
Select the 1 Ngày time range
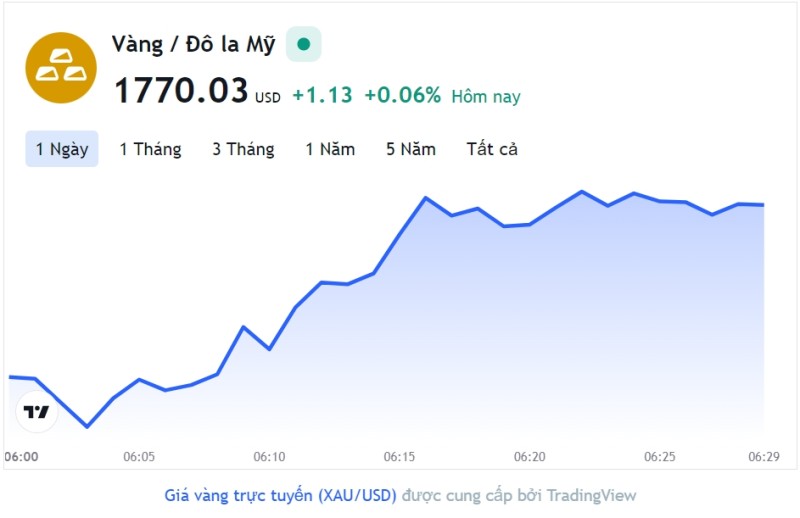click(x=62, y=149)
